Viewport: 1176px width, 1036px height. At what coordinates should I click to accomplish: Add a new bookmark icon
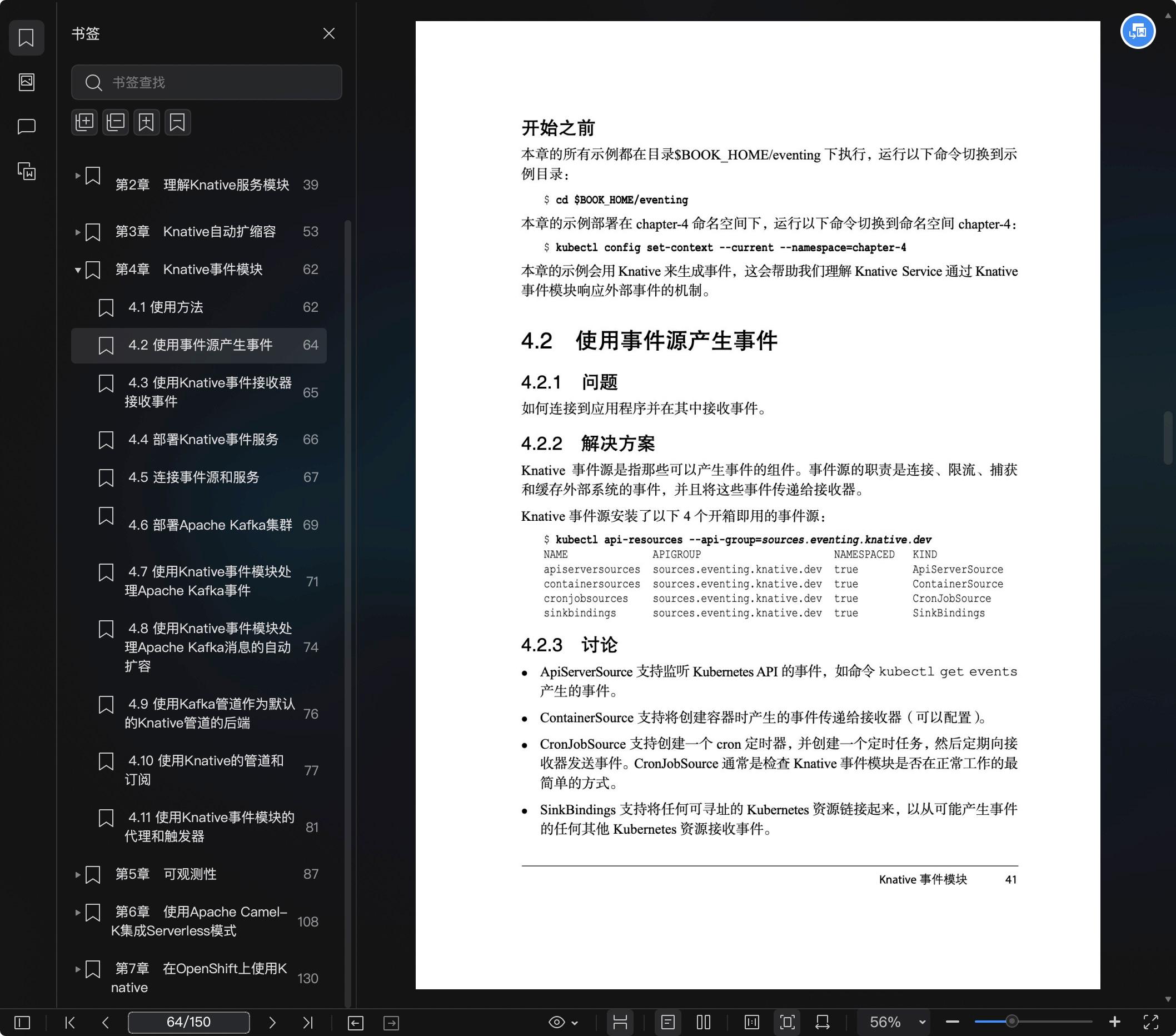pos(147,122)
